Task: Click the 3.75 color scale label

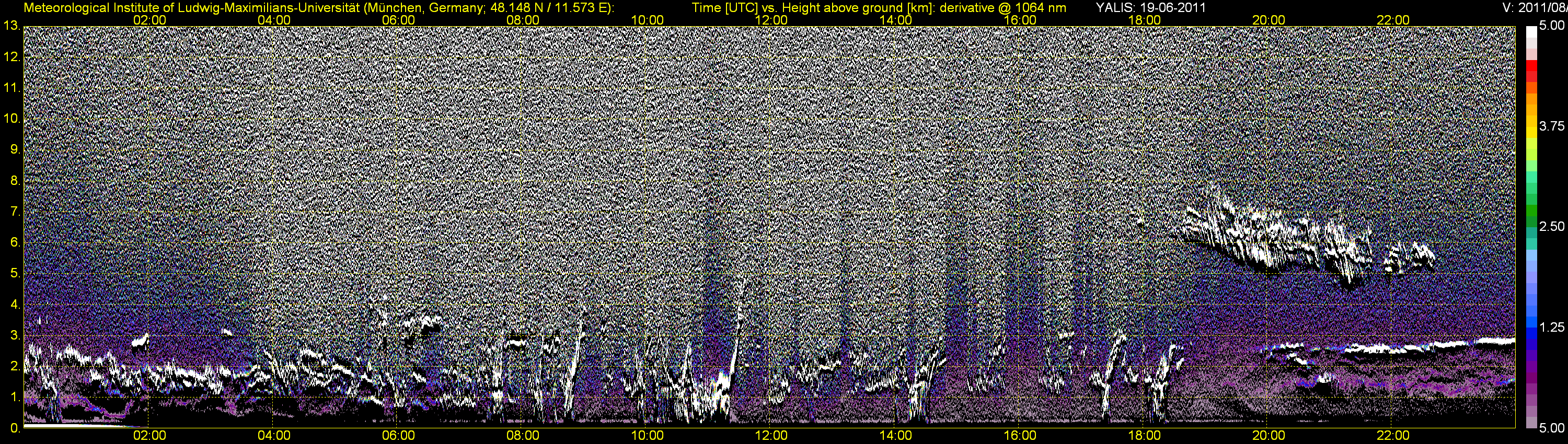Action: [x=1553, y=126]
